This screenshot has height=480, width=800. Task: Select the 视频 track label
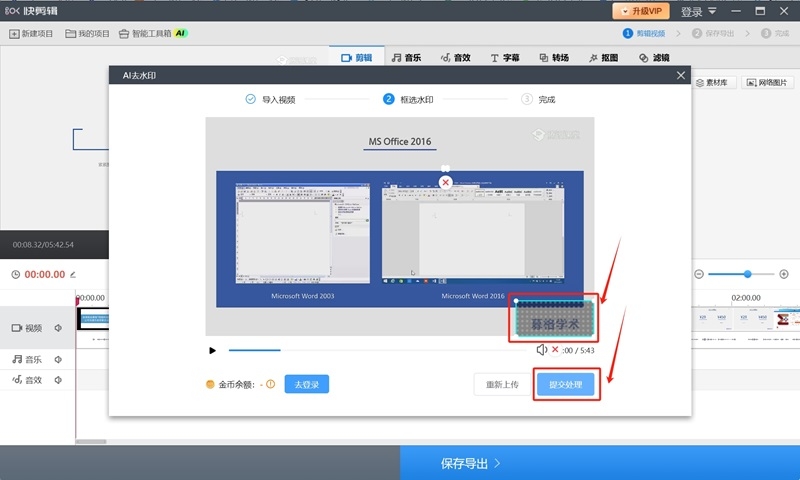(27, 328)
